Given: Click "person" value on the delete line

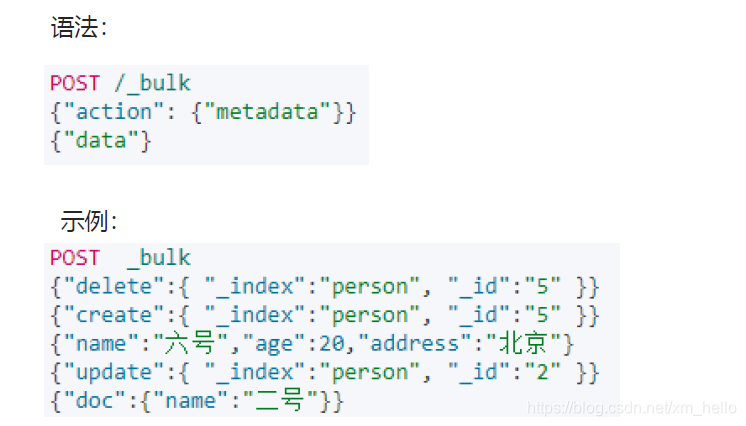Looking at the screenshot, I should (x=370, y=287).
